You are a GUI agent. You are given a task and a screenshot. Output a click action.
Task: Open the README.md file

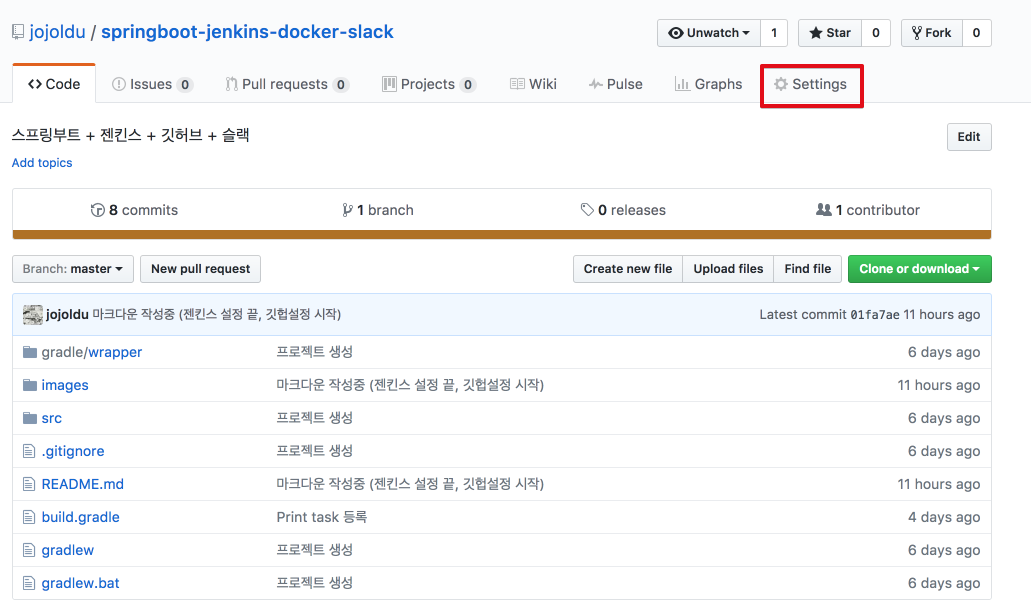(x=82, y=484)
